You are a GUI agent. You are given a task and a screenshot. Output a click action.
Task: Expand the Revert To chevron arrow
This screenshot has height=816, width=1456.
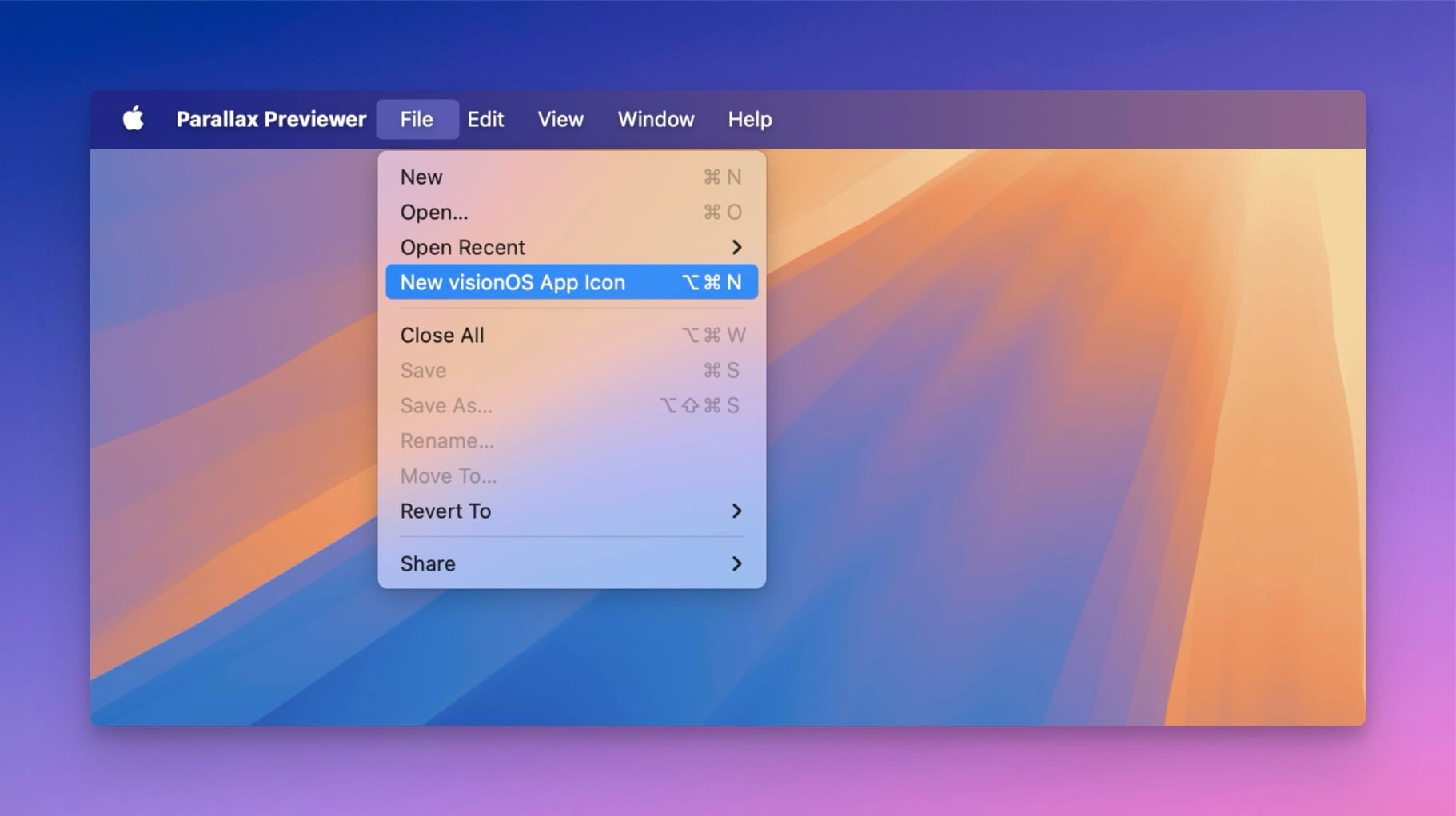point(736,511)
